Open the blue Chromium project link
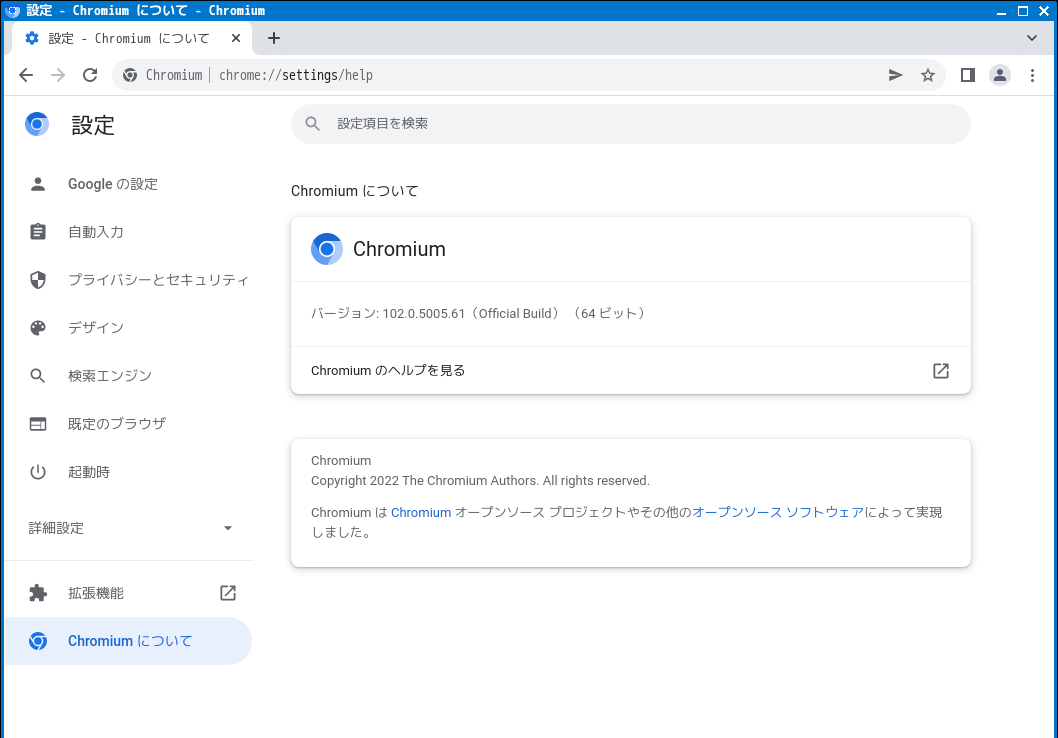 (x=421, y=513)
